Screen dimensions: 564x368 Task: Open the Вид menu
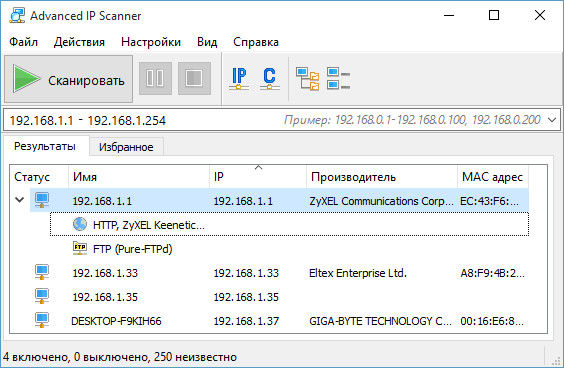[x=207, y=42]
